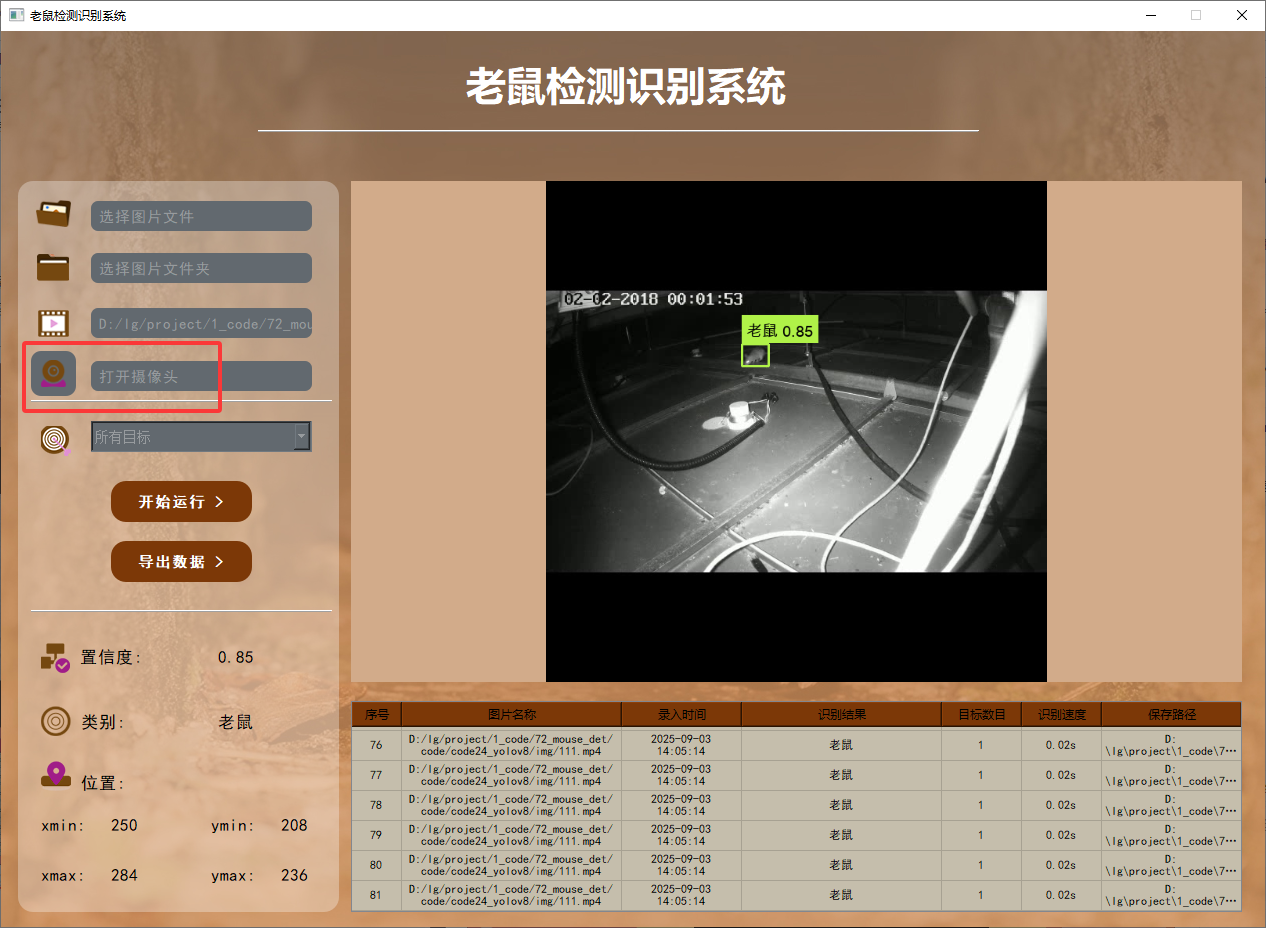This screenshot has width=1266, height=928.
Task: Open the 所有目标 dropdown
Action: point(201,436)
